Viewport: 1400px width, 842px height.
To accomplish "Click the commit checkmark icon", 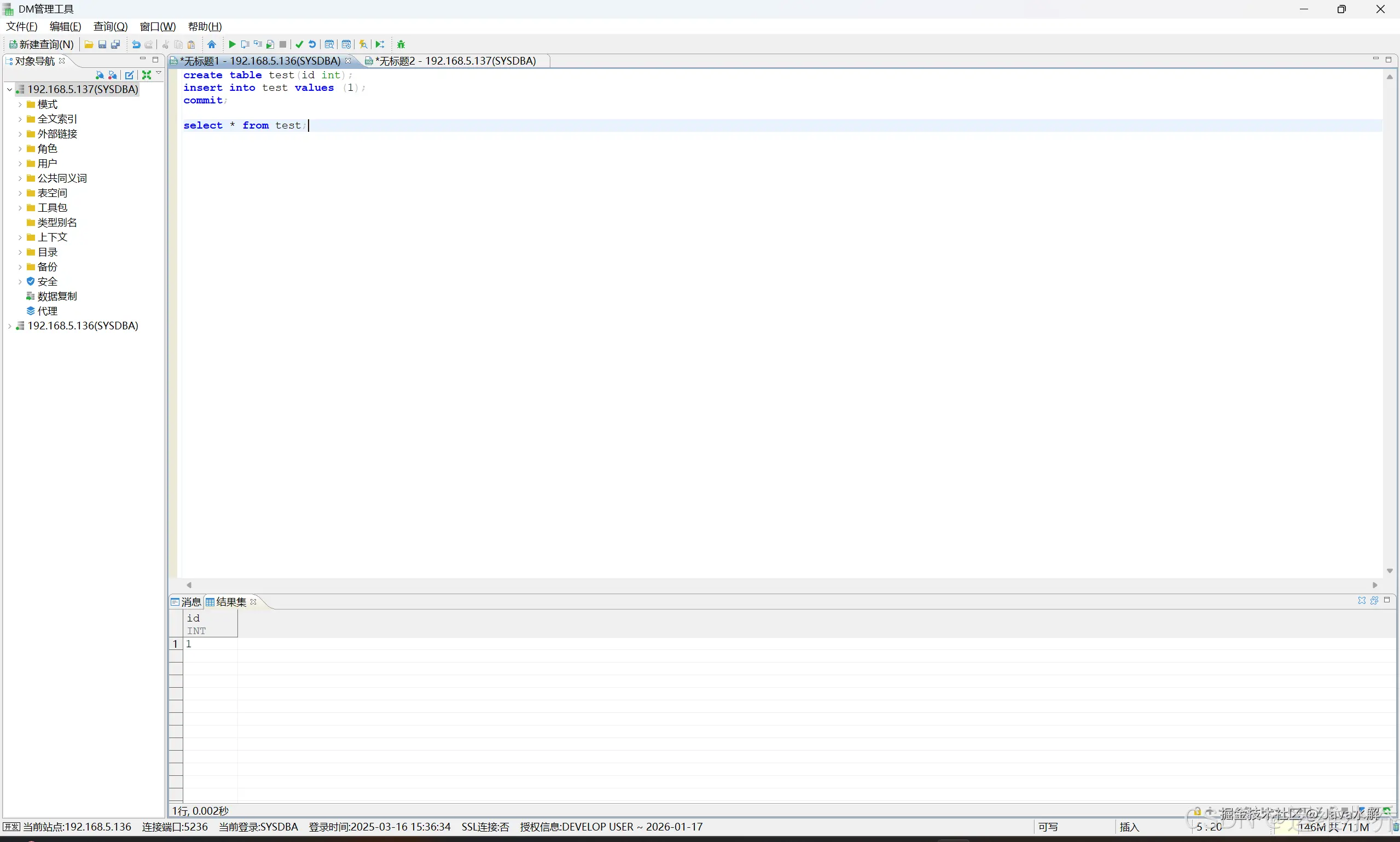I will pos(299,44).
